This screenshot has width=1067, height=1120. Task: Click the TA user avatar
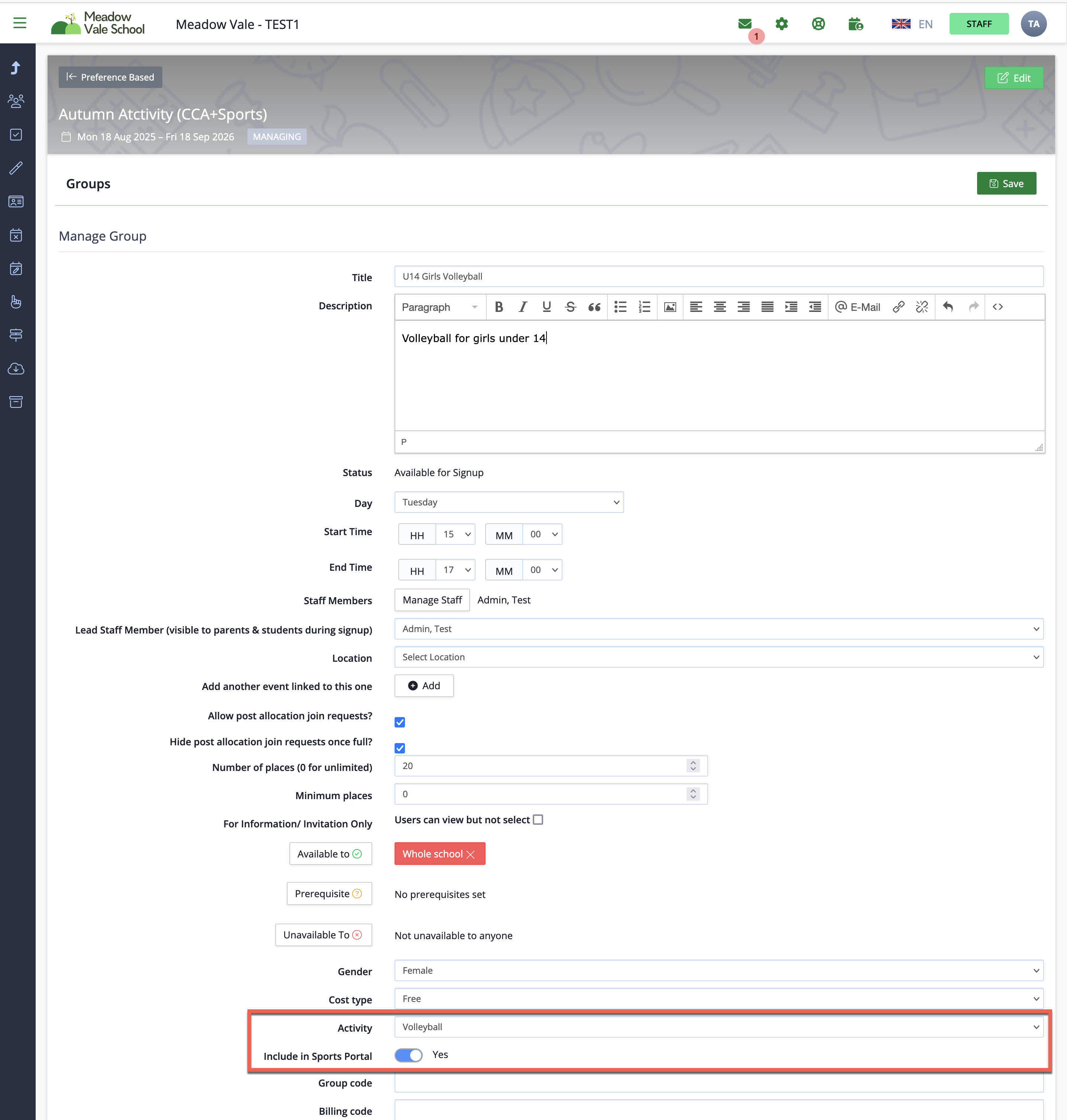[x=1034, y=24]
